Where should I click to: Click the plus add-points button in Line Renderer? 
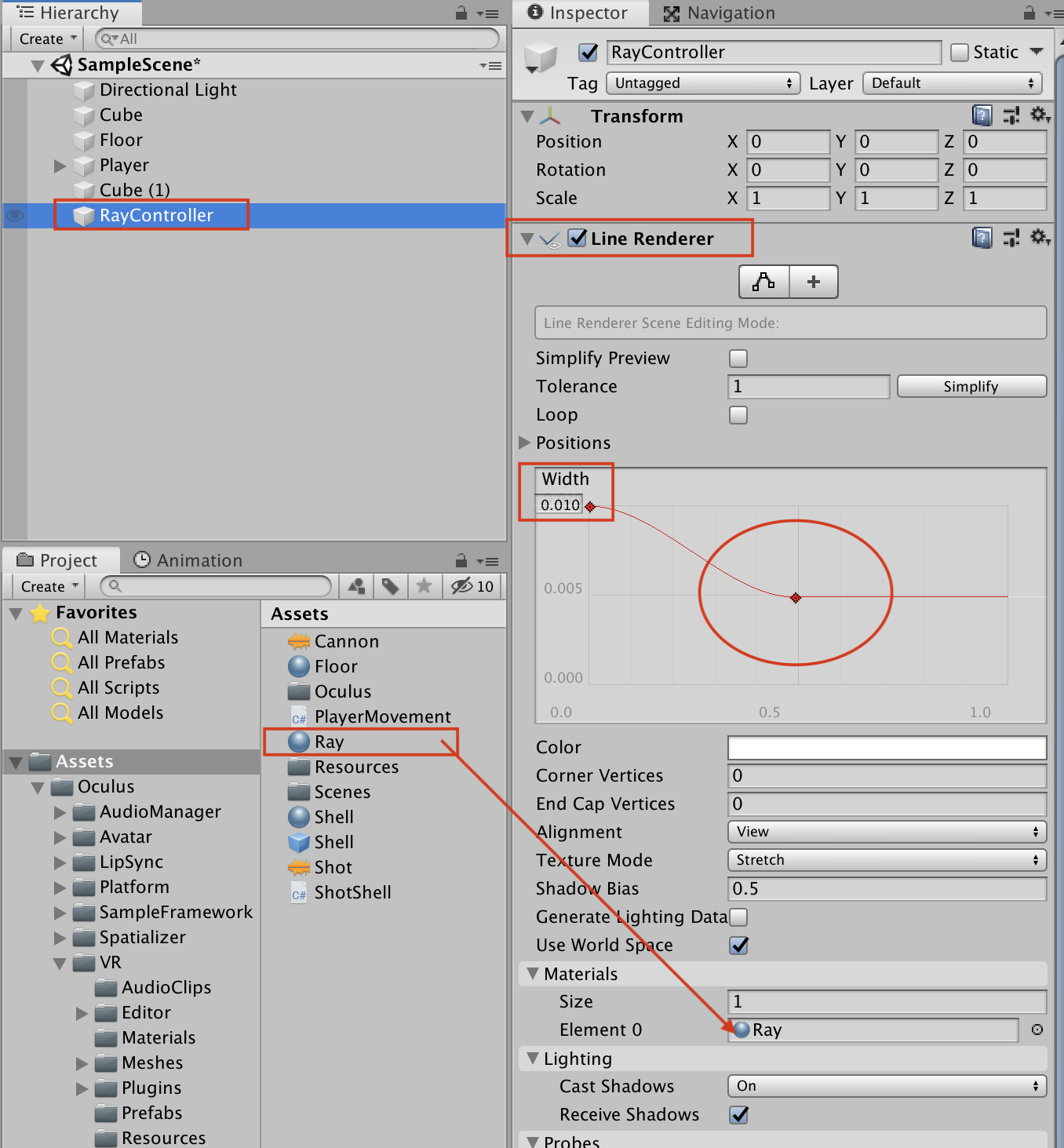[x=814, y=282]
